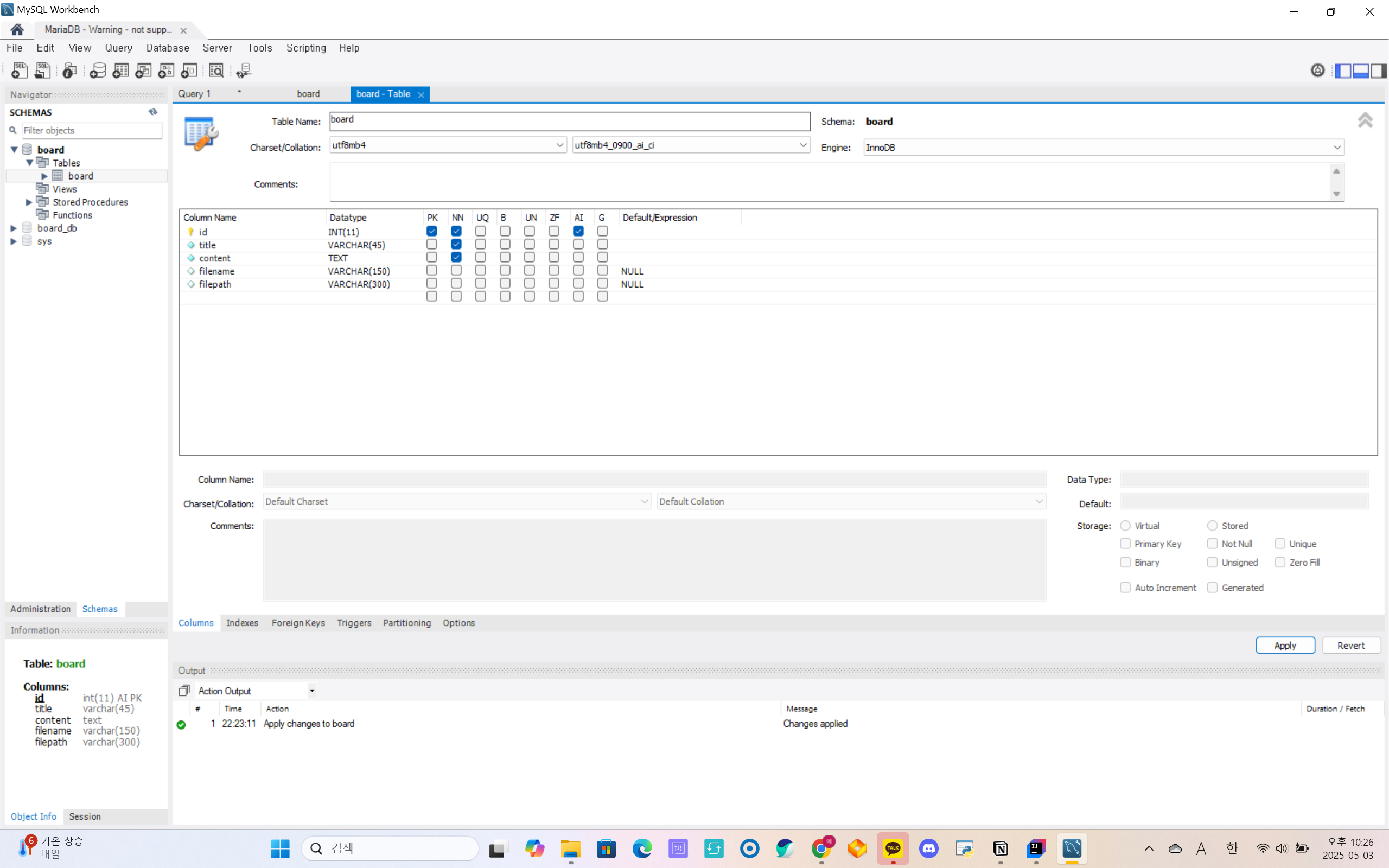
Task: Click the search table data icon
Action: point(216,70)
